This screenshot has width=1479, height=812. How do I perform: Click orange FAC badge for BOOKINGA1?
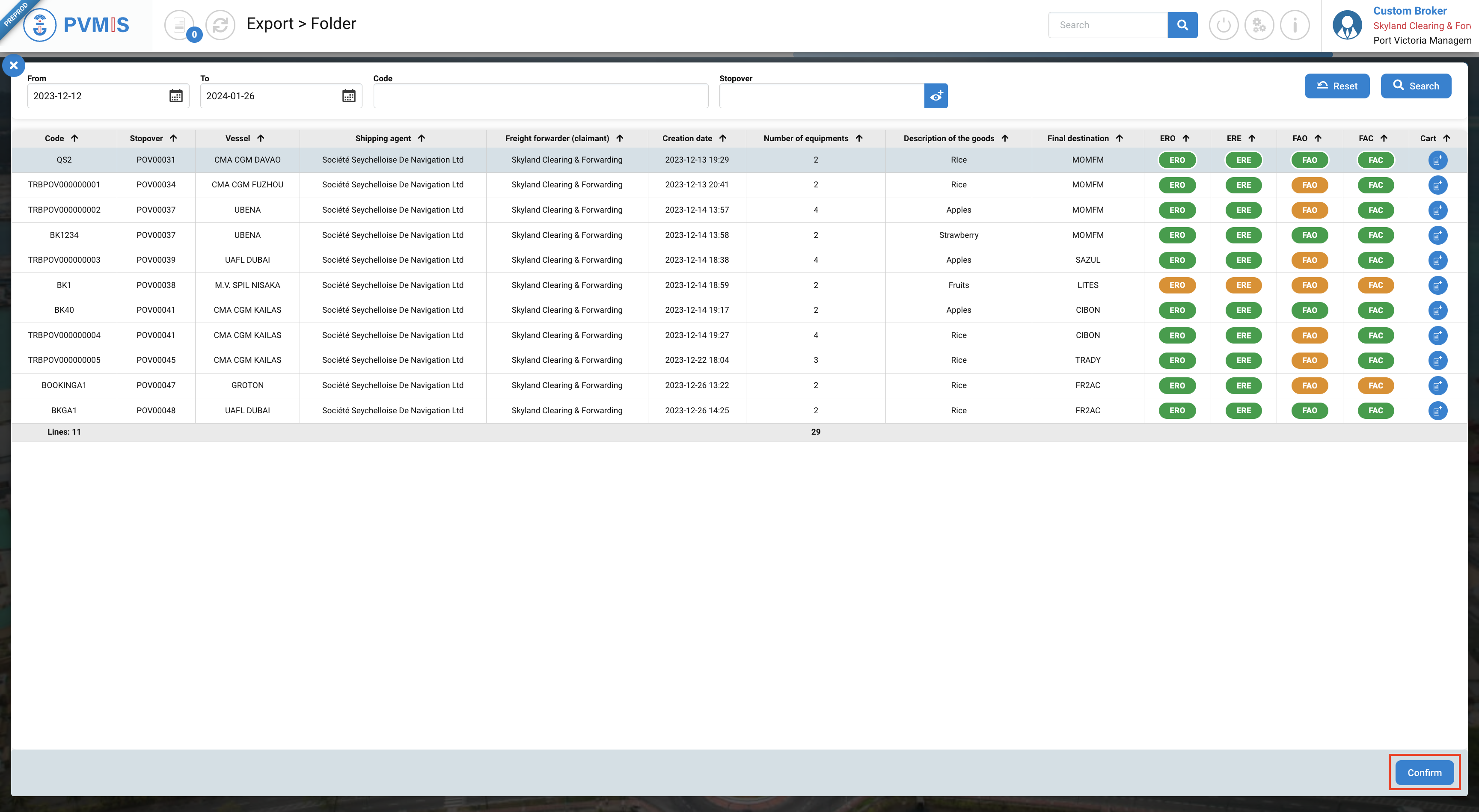click(x=1376, y=385)
